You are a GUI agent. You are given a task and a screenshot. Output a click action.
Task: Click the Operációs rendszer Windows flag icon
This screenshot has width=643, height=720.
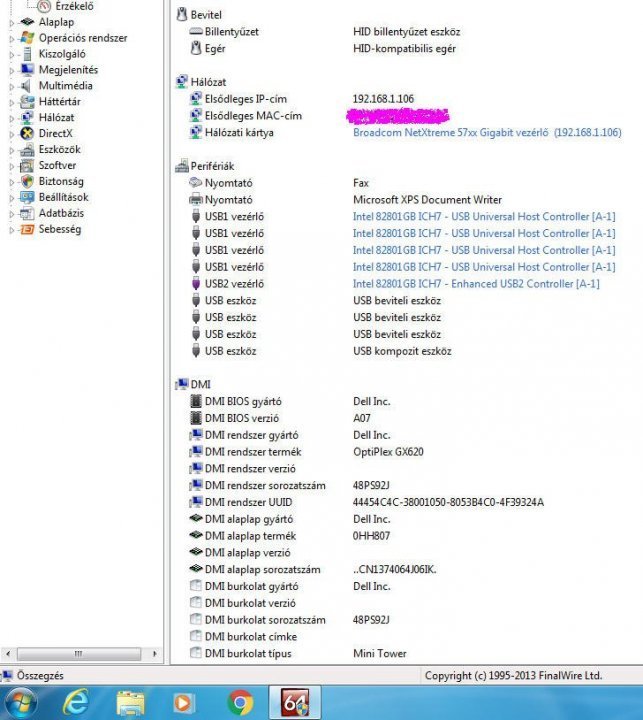[x=28, y=38]
